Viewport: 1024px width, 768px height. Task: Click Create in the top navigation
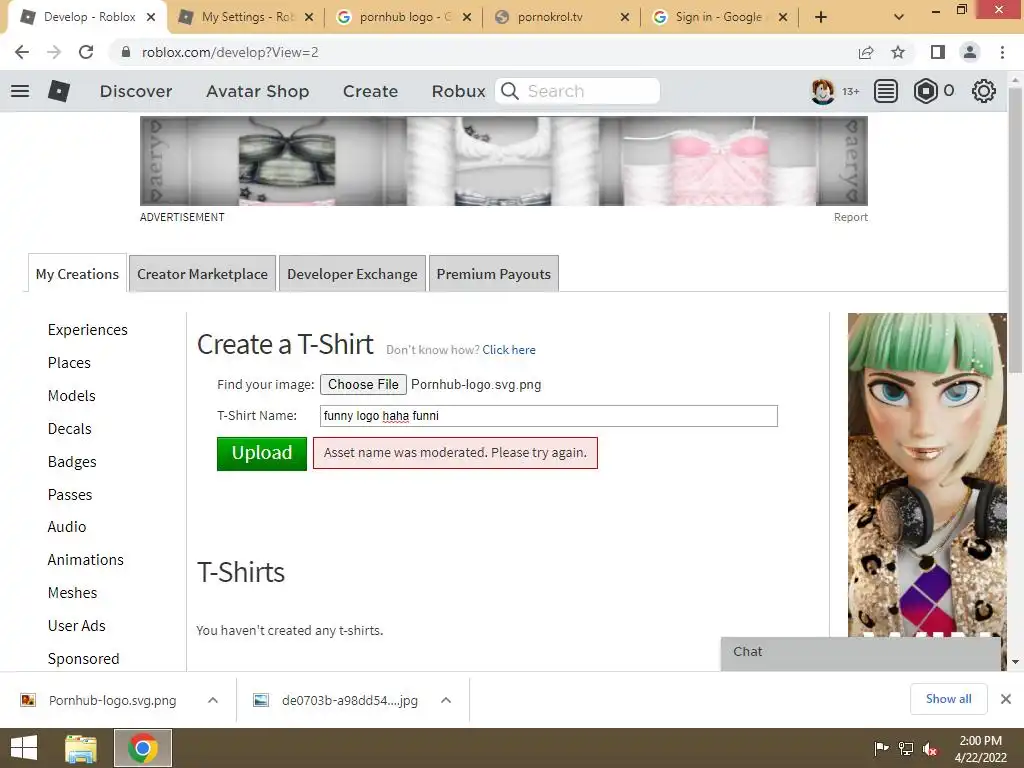click(x=370, y=91)
